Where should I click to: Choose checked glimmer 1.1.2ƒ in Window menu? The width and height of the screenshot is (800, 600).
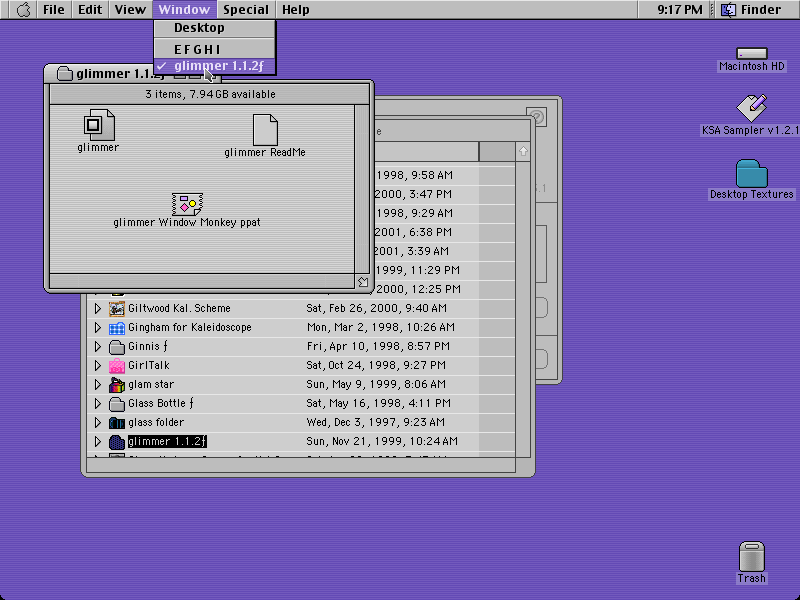point(215,66)
